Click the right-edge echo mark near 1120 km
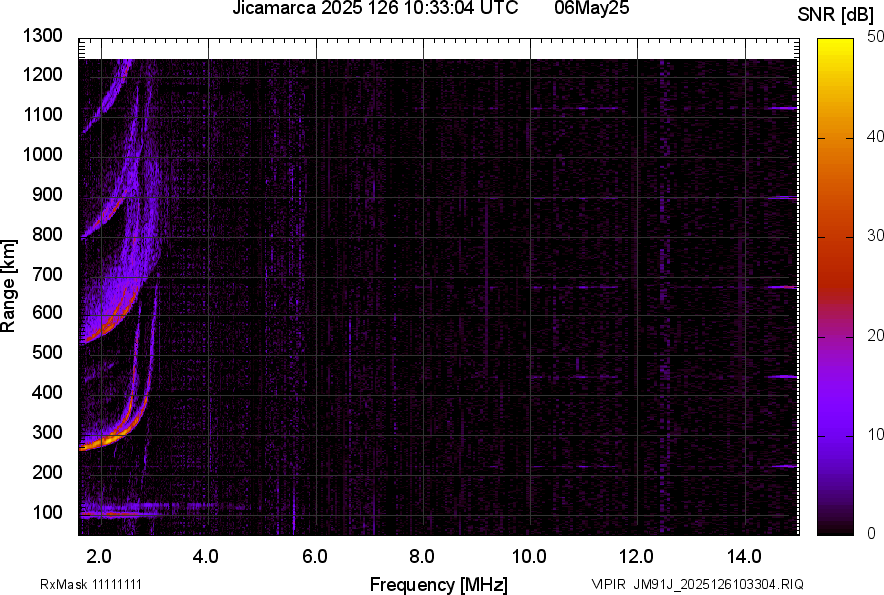This screenshot has height=595, width=884. click(782, 108)
